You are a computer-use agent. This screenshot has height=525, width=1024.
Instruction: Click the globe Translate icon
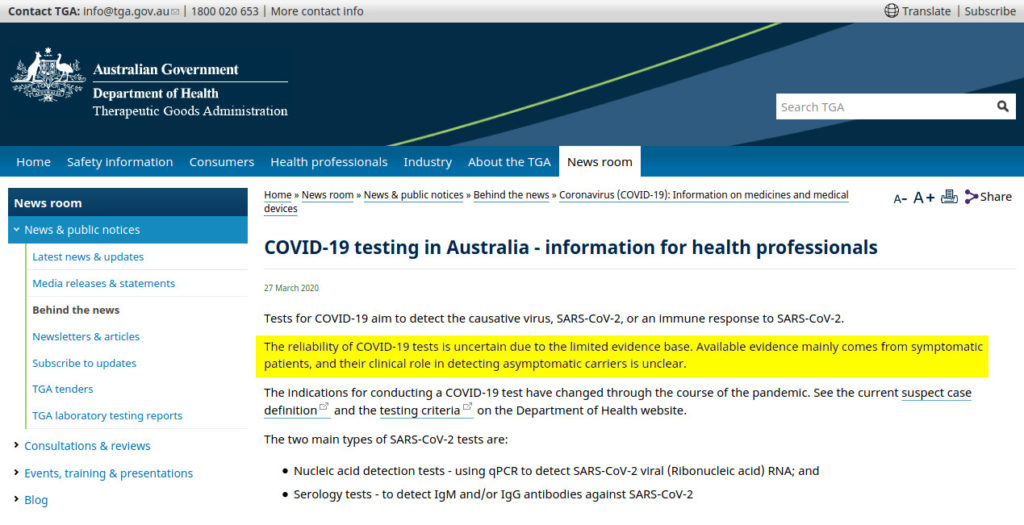pos(892,11)
